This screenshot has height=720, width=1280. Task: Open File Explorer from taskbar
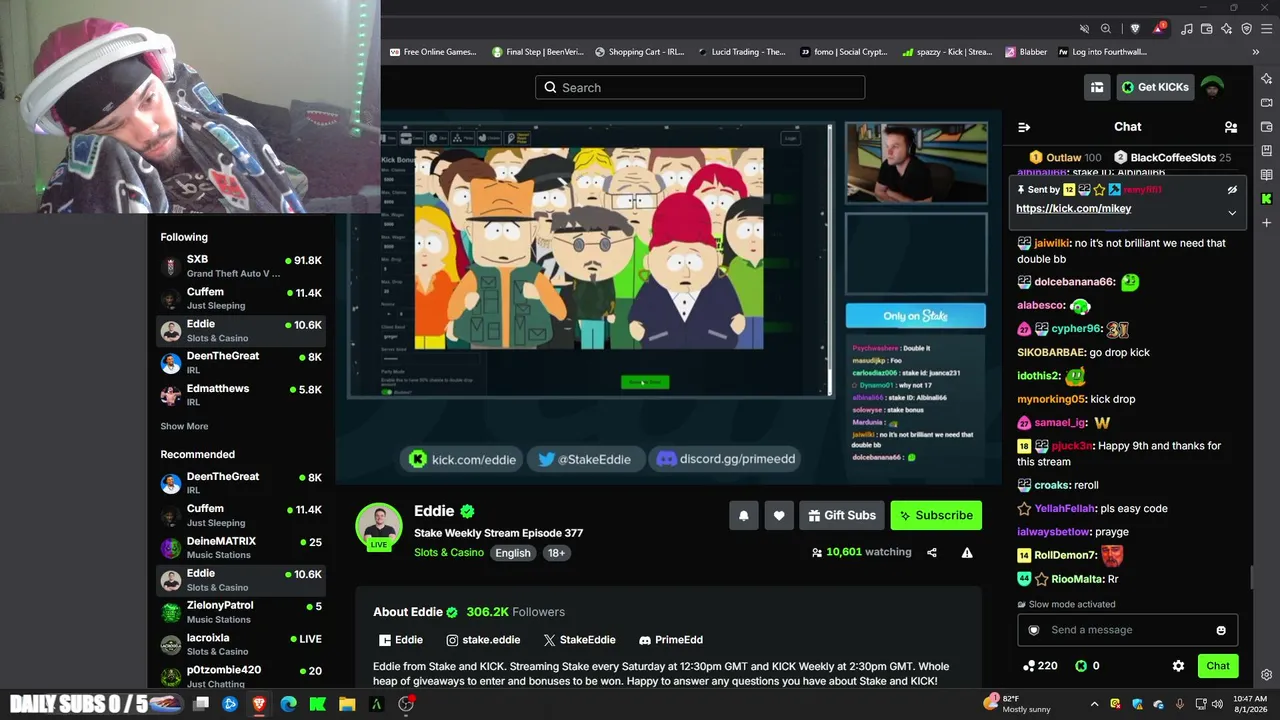(347, 704)
